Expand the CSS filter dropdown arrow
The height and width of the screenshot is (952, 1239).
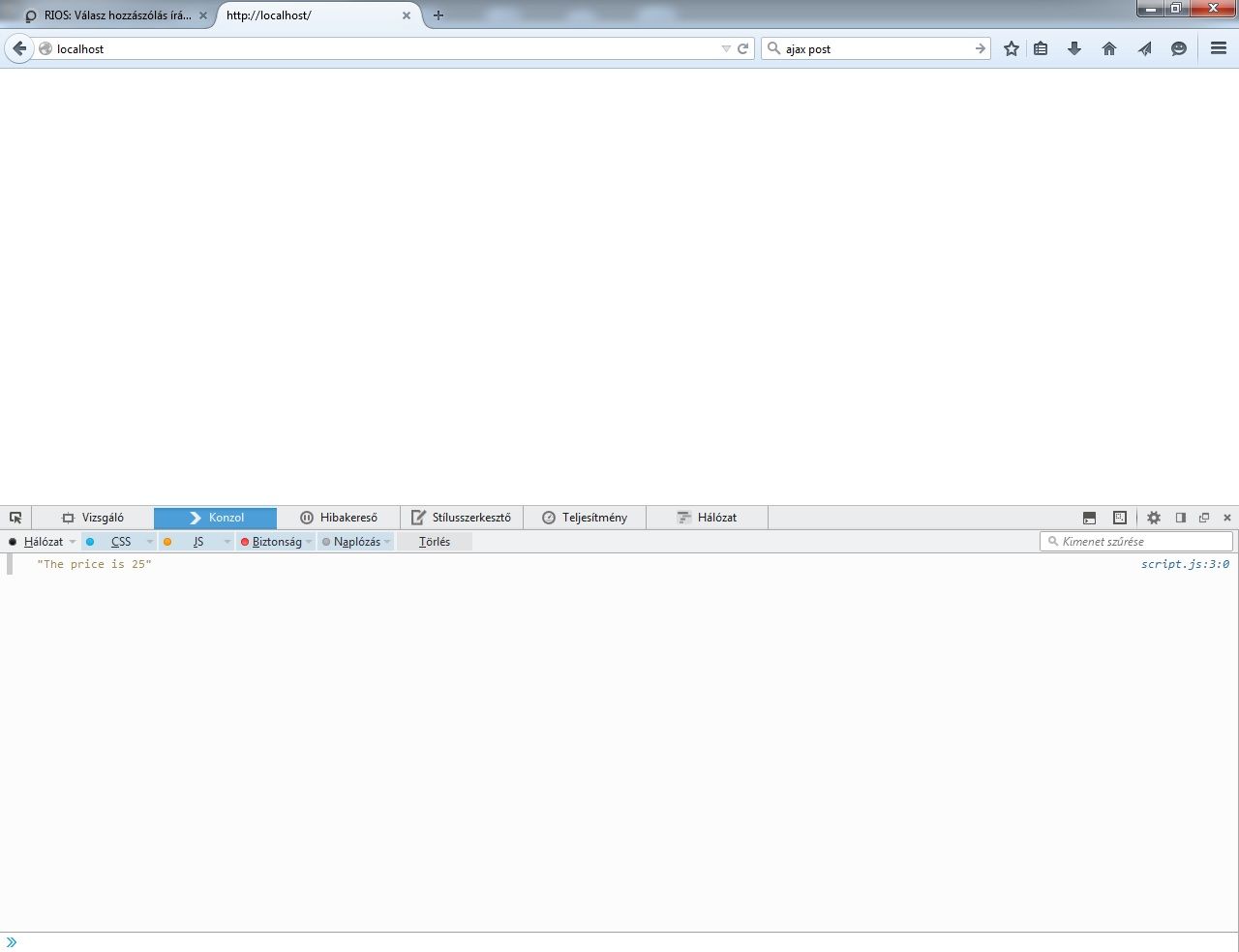150,542
